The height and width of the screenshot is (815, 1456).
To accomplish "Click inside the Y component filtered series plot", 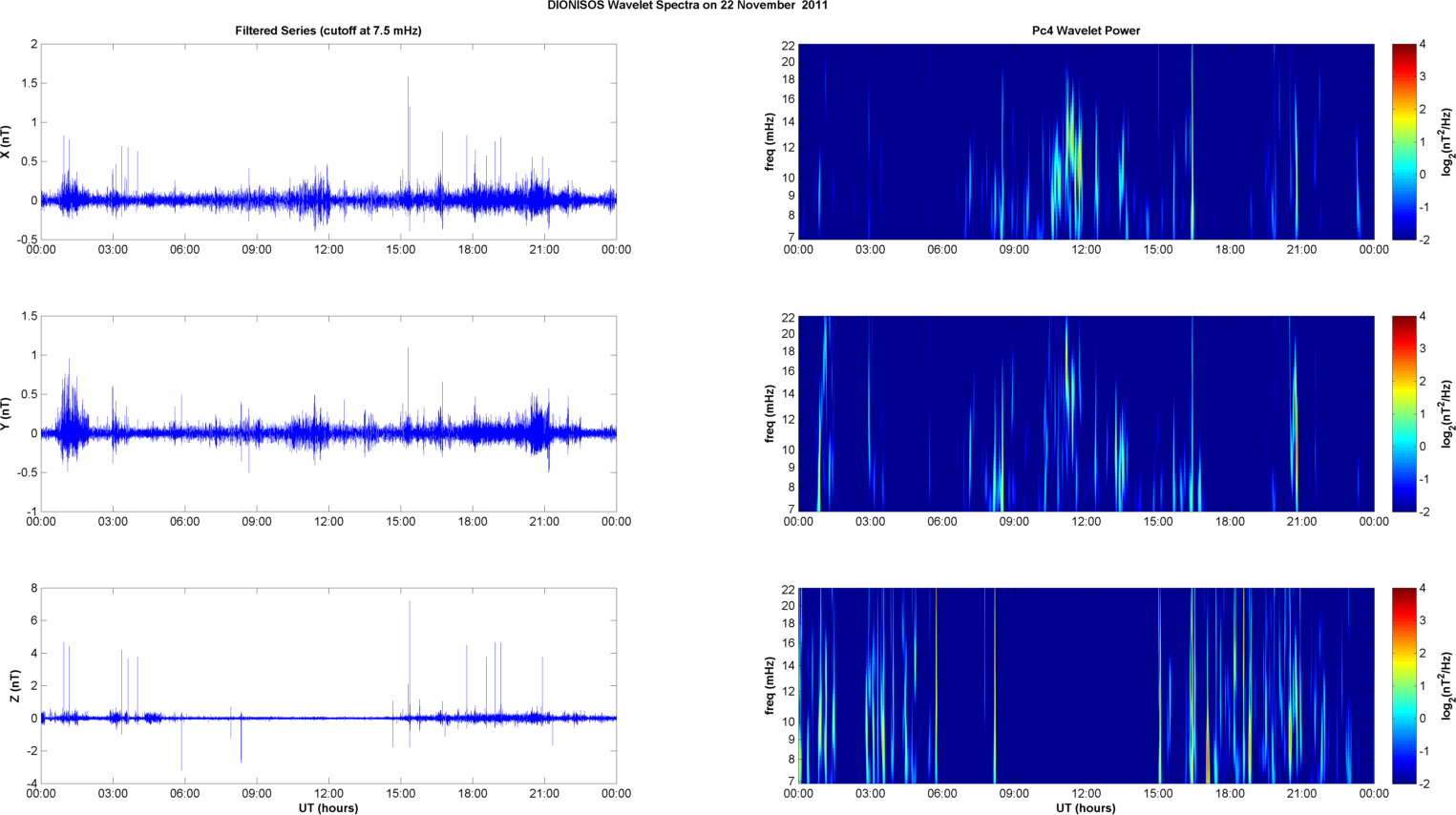I will (328, 413).
